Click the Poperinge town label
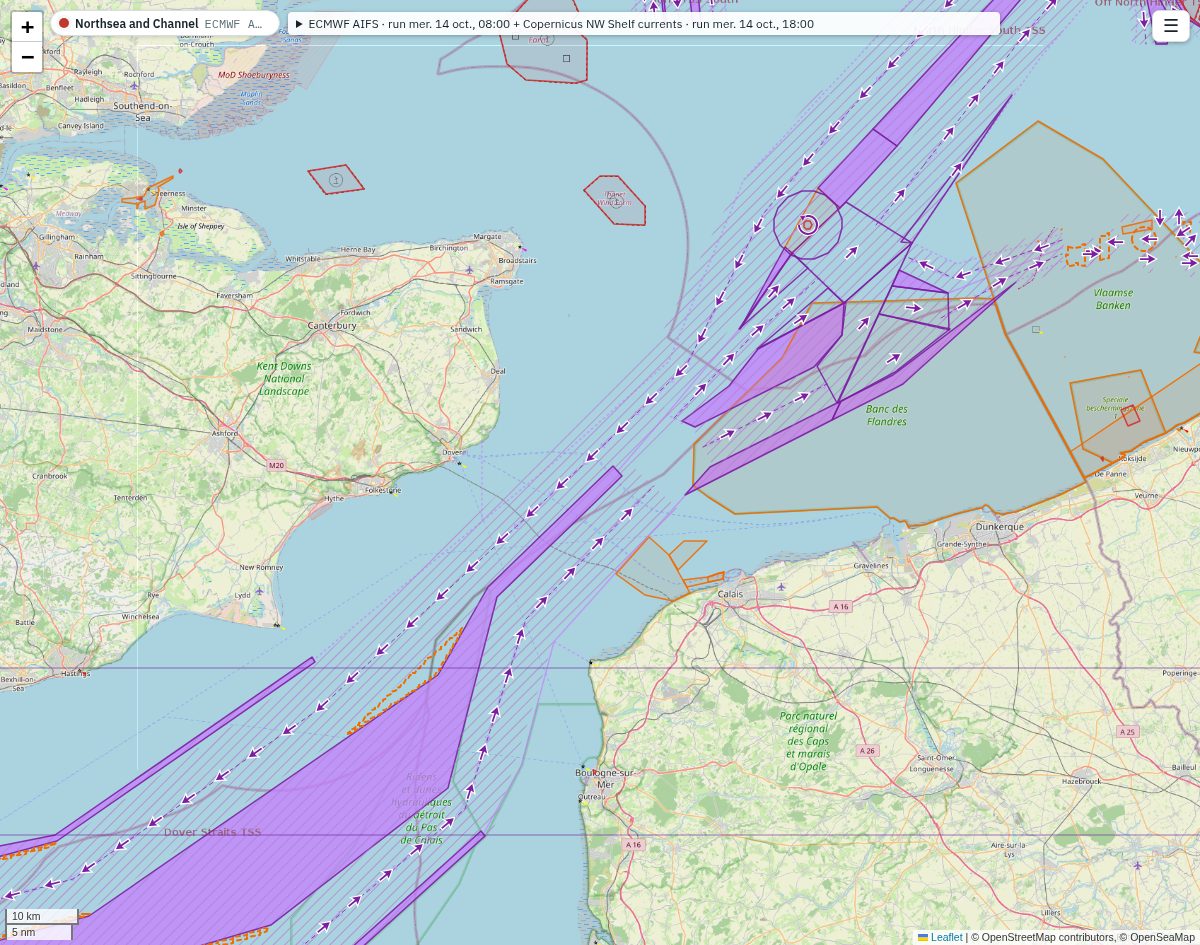 coord(1180,673)
